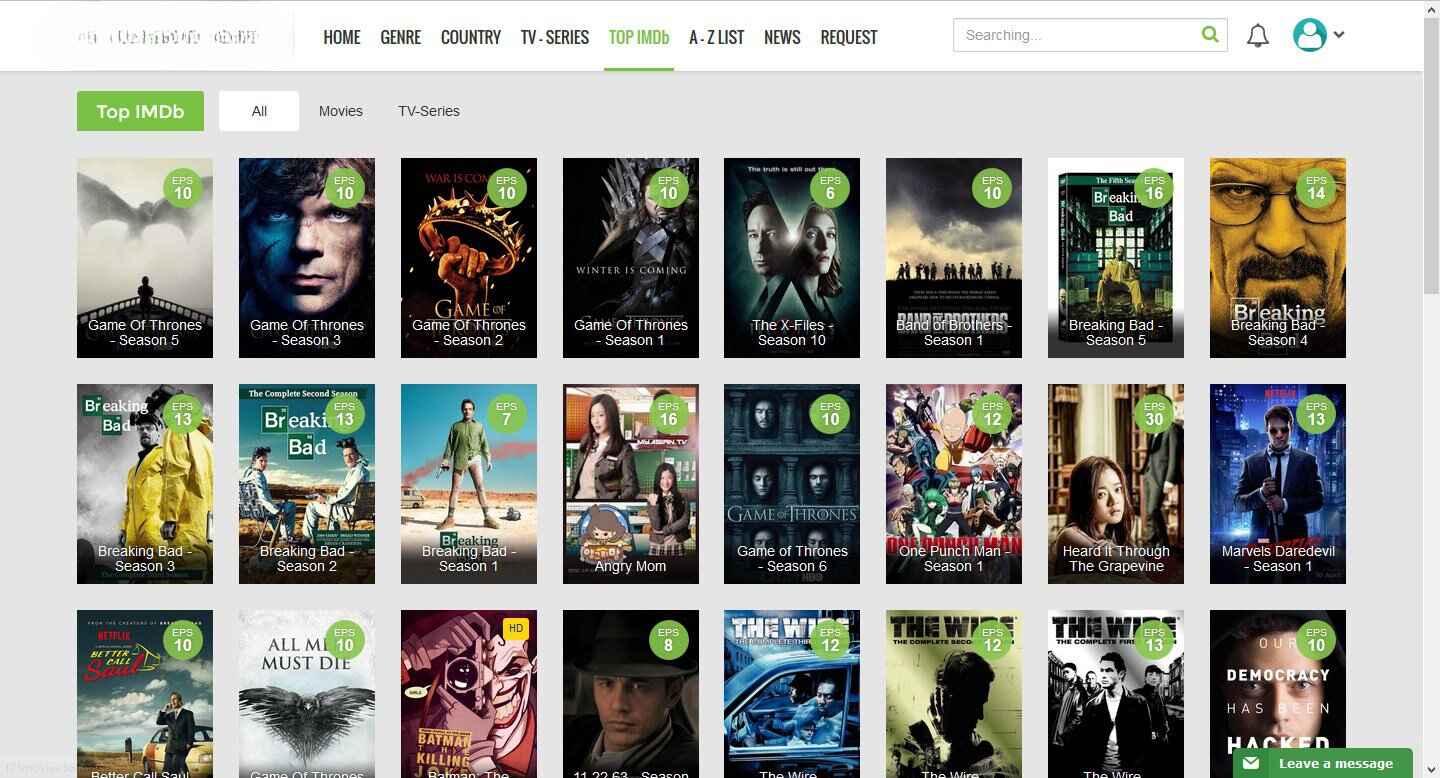
Task: Open the A - Z LIST page
Action: [x=717, y=37]
